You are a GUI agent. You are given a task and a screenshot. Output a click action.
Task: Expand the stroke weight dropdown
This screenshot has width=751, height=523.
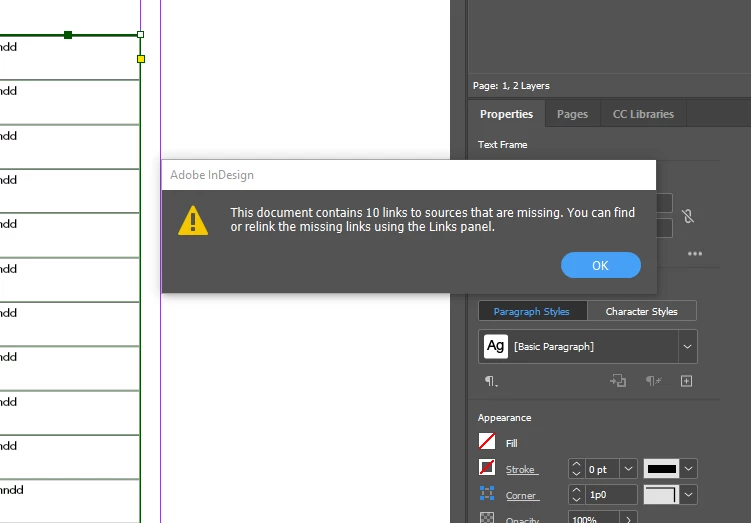pos(628,469)
